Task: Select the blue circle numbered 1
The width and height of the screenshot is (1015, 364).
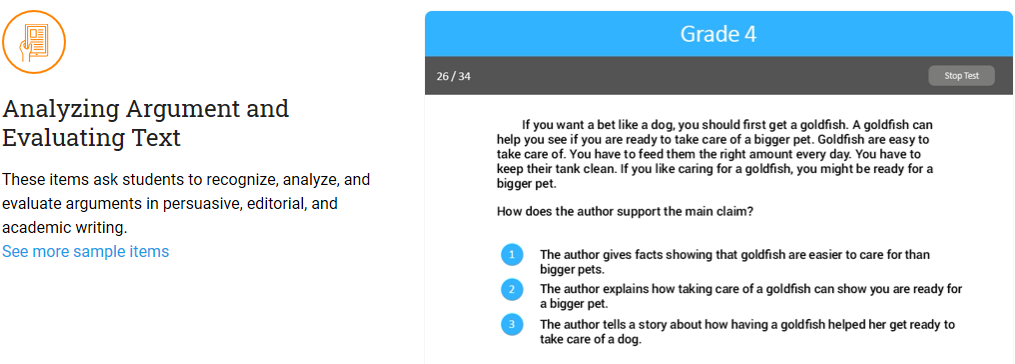Action: (511, 255)
